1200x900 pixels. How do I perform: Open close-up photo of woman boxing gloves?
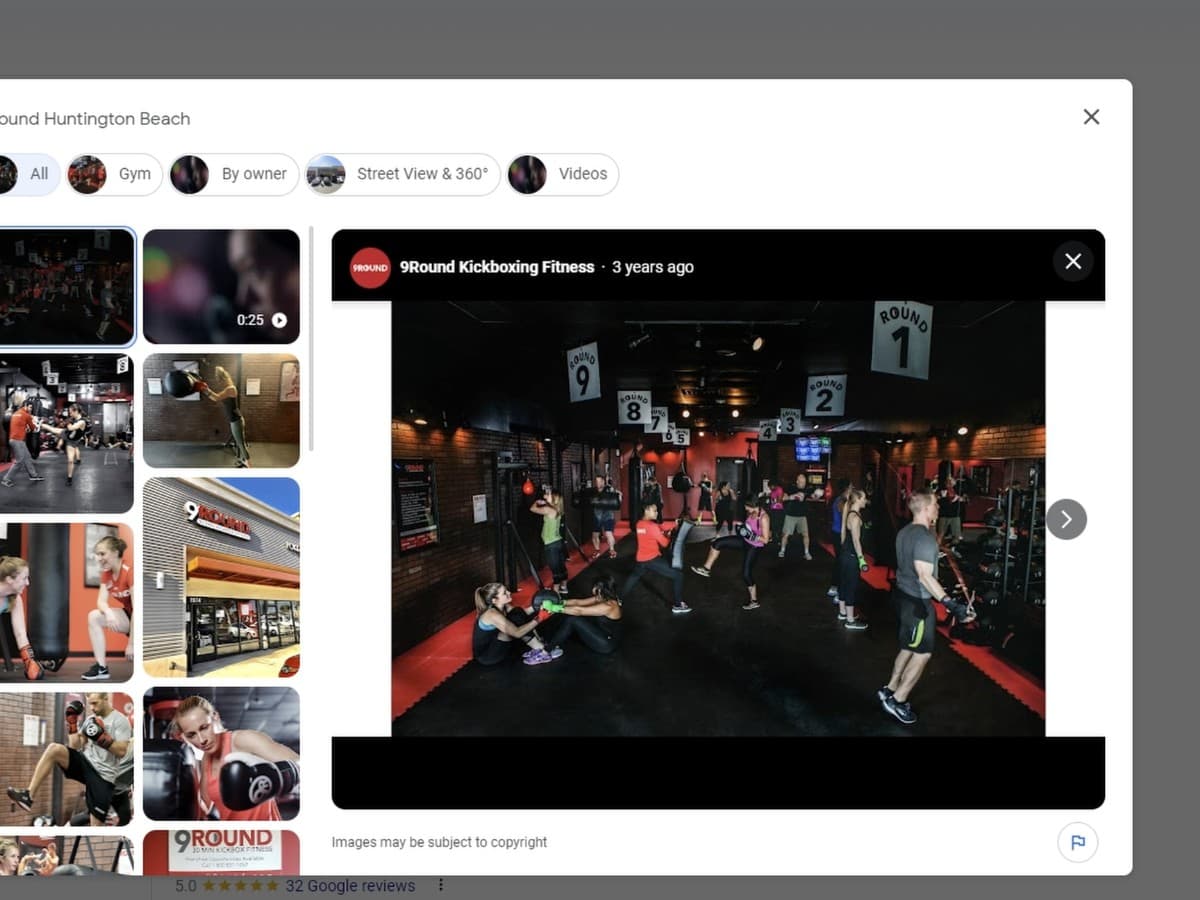(221, 753)
